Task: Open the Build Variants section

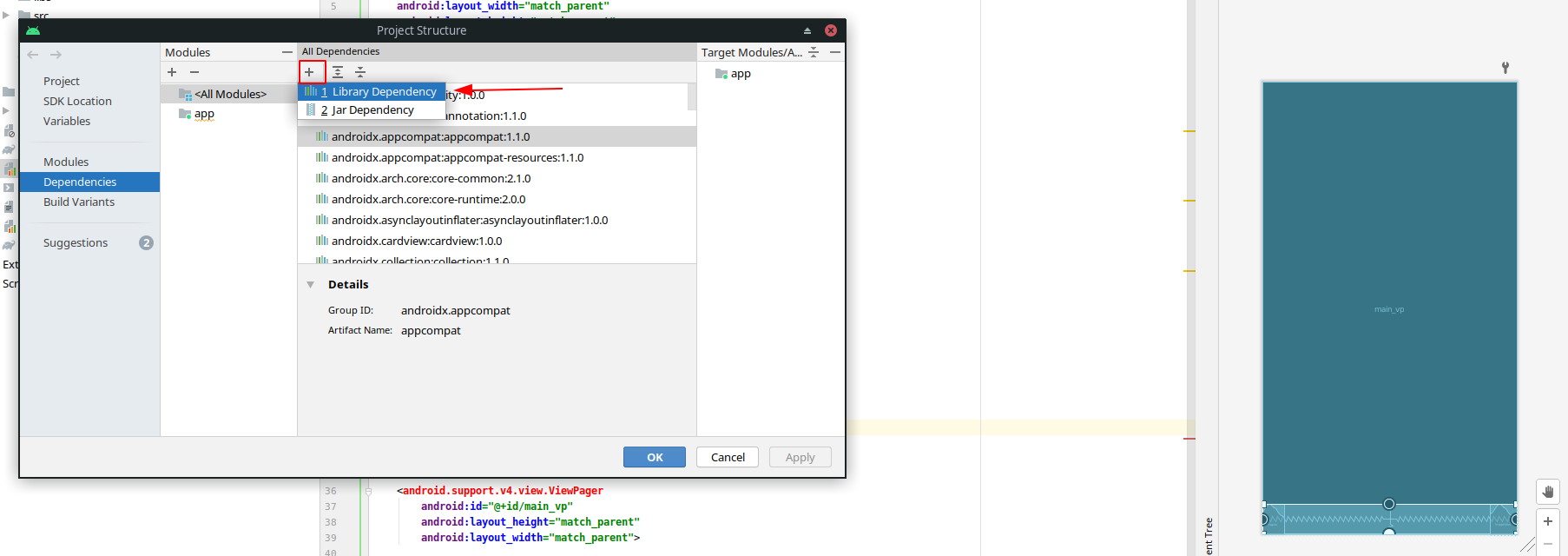Action: pyautogui.click(x=79, y=202)
